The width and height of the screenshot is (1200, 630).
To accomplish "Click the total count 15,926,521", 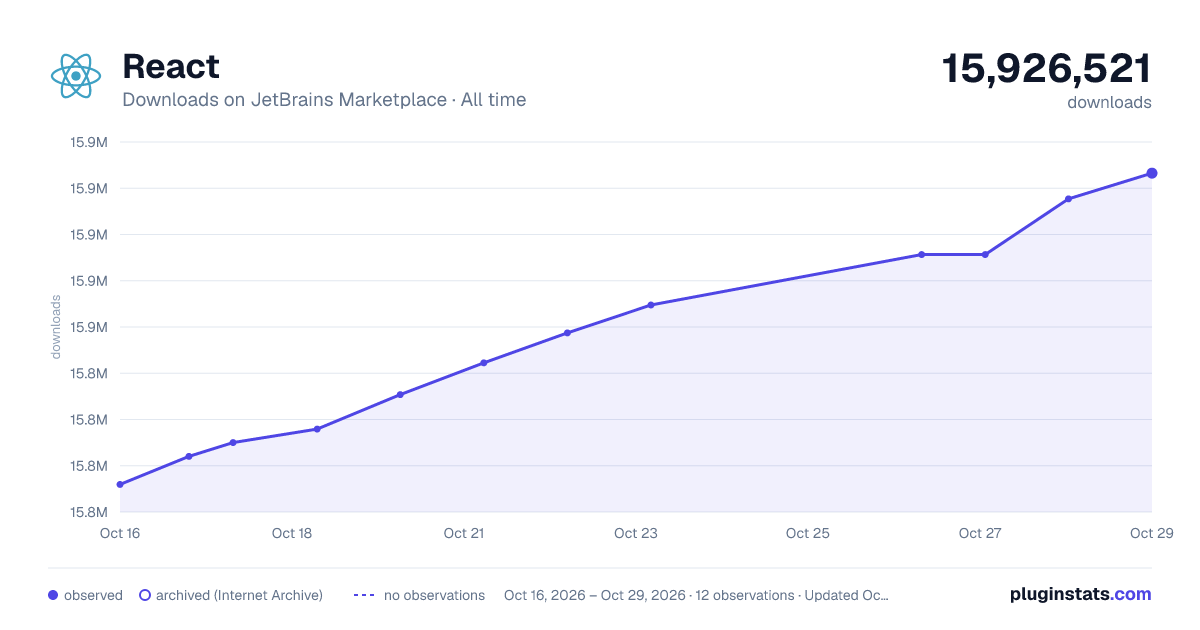I will click(1047, 69).
